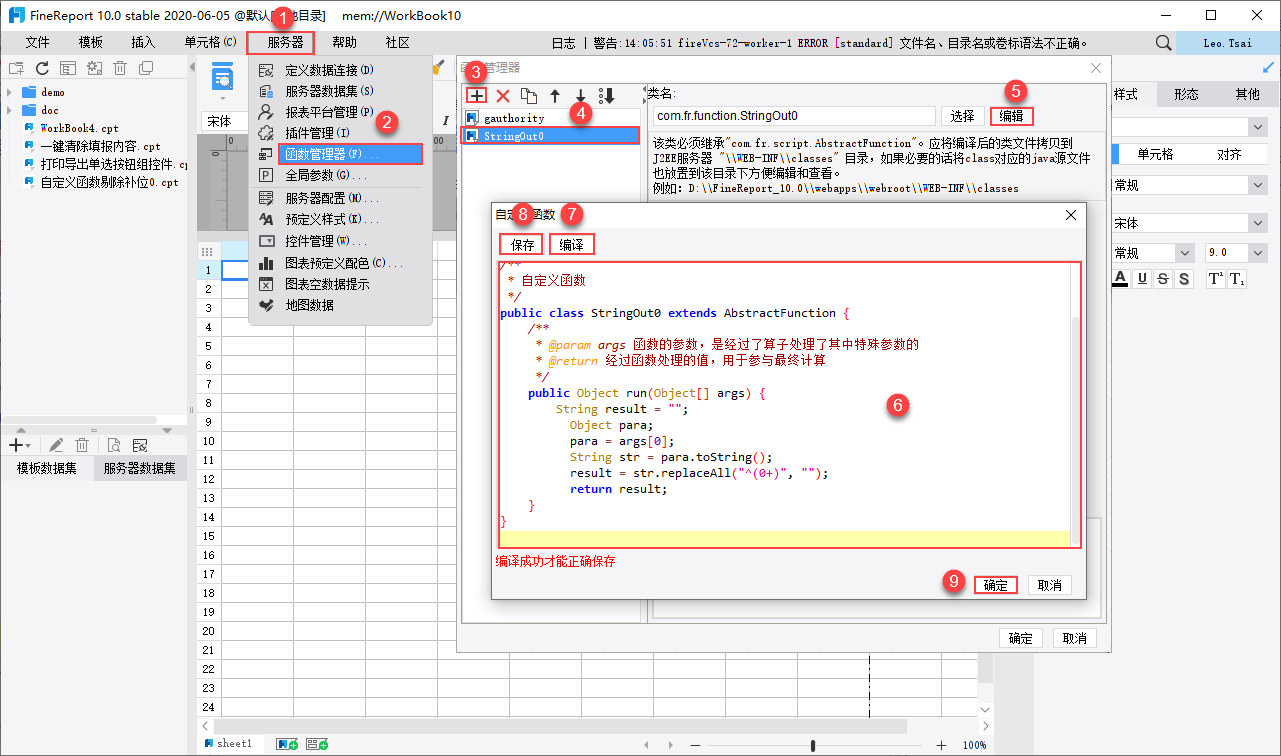Viewport: 1281px width, 756px height.
Task: Toggle superscript text icon
Action: [1215, 279]
